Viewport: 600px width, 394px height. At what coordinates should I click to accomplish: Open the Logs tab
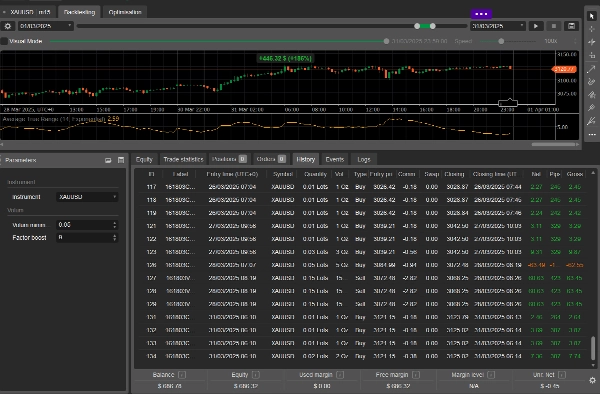pos(364,160)
